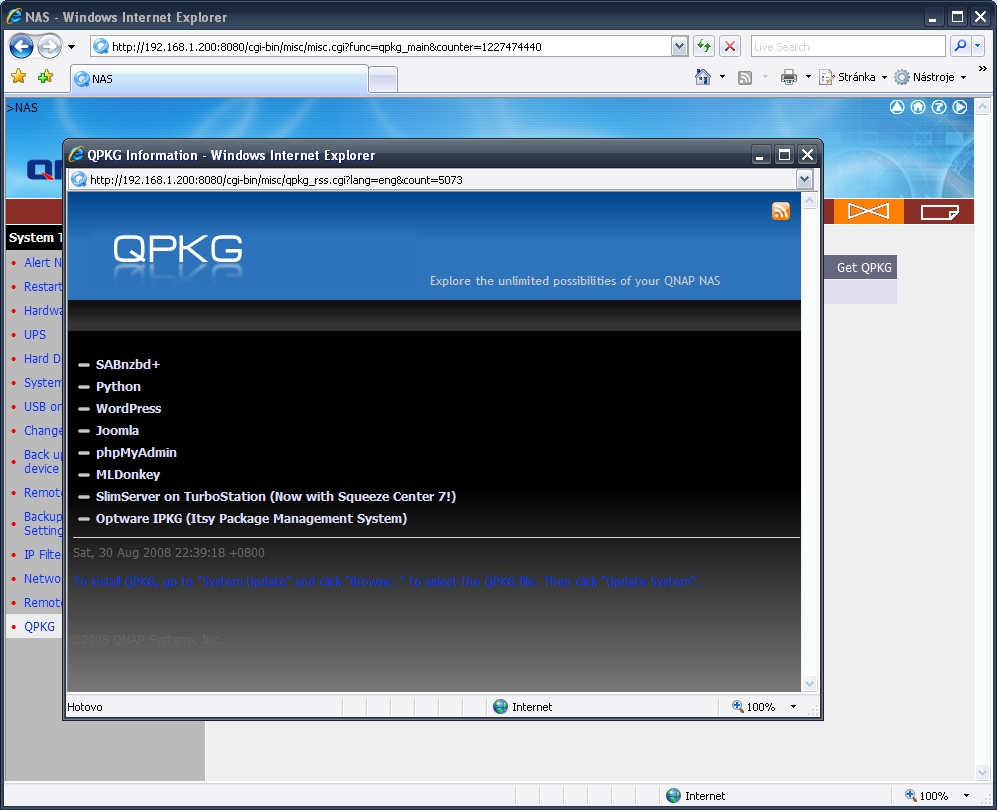Open the UPS sidebar link
The image size is (997, 810).
point(35,334)
